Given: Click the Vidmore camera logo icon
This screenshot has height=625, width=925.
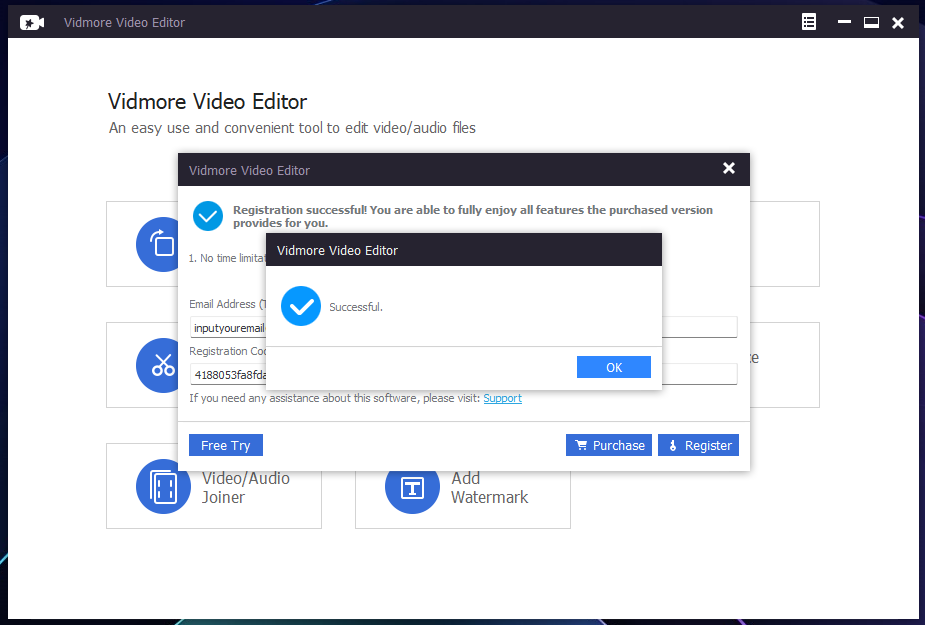Looking at the screenshot, I should (x=32, y=22).
